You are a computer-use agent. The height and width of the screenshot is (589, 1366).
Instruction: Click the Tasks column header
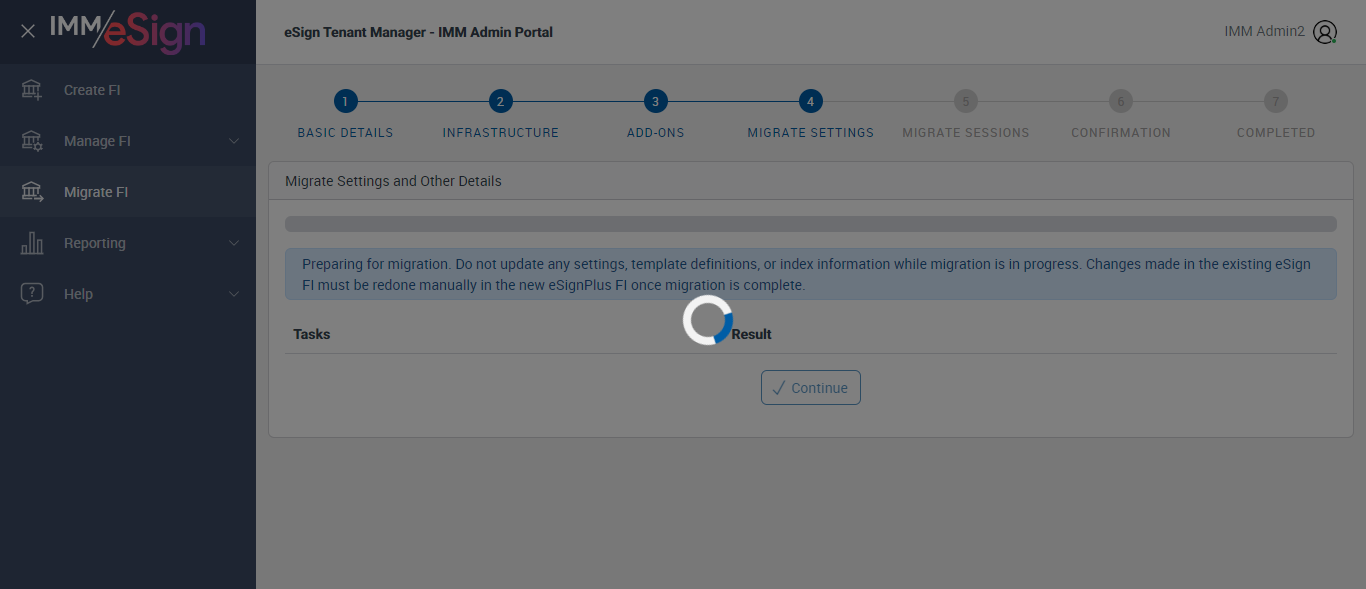tap(312, 334)
